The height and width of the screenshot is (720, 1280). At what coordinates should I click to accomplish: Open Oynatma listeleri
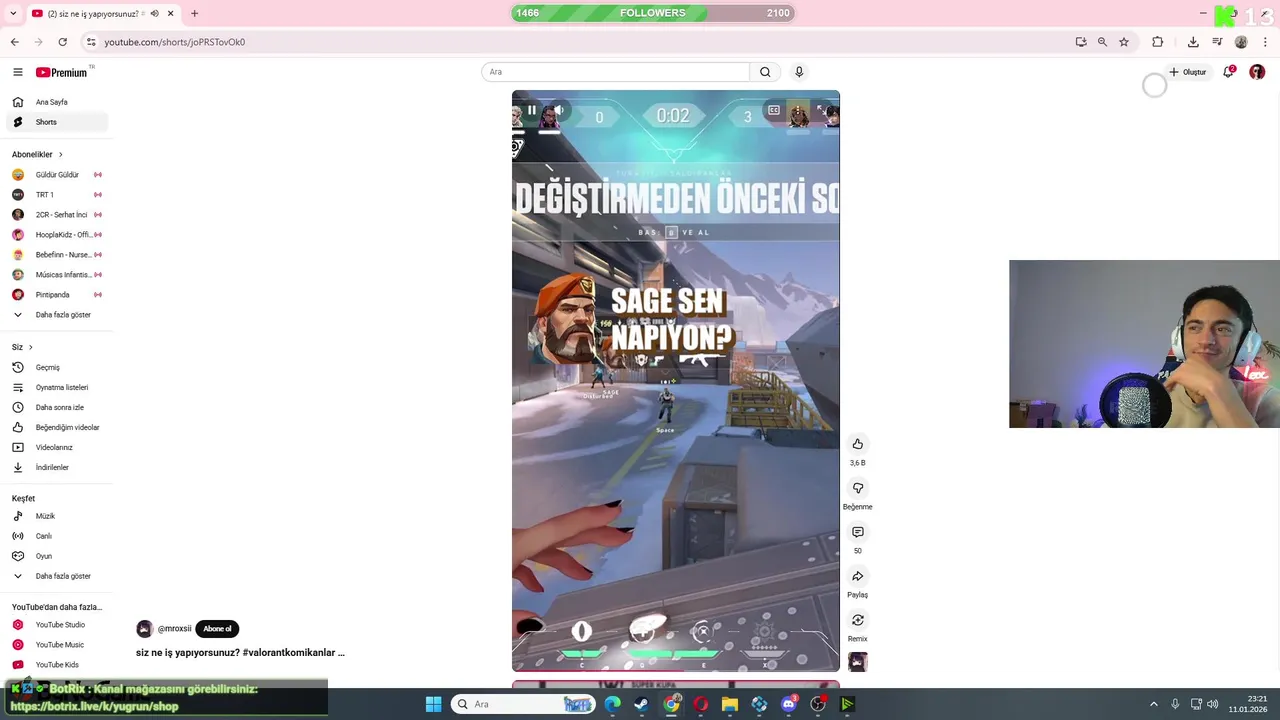click(56, 387)
